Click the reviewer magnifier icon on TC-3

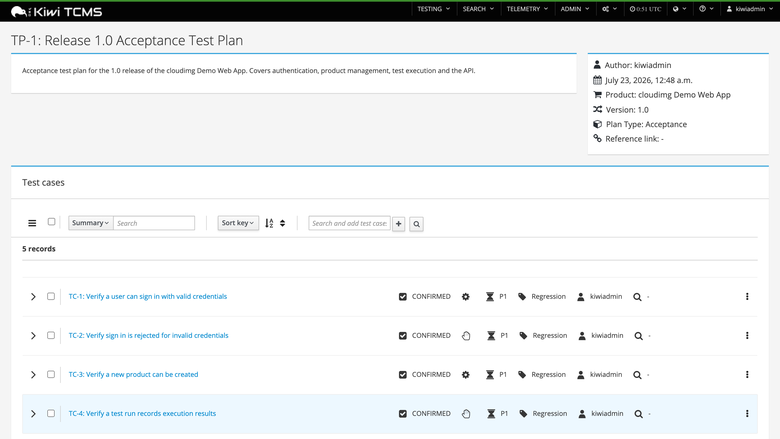(x=637, y=375)
